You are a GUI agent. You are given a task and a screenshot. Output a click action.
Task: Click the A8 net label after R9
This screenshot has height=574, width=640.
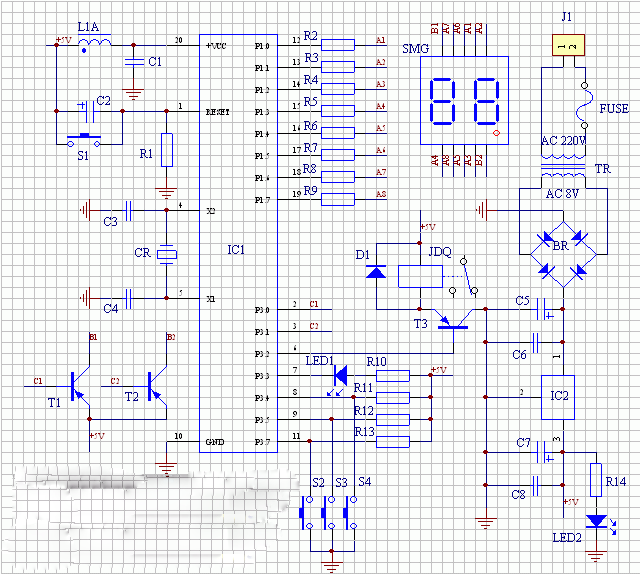381,194
